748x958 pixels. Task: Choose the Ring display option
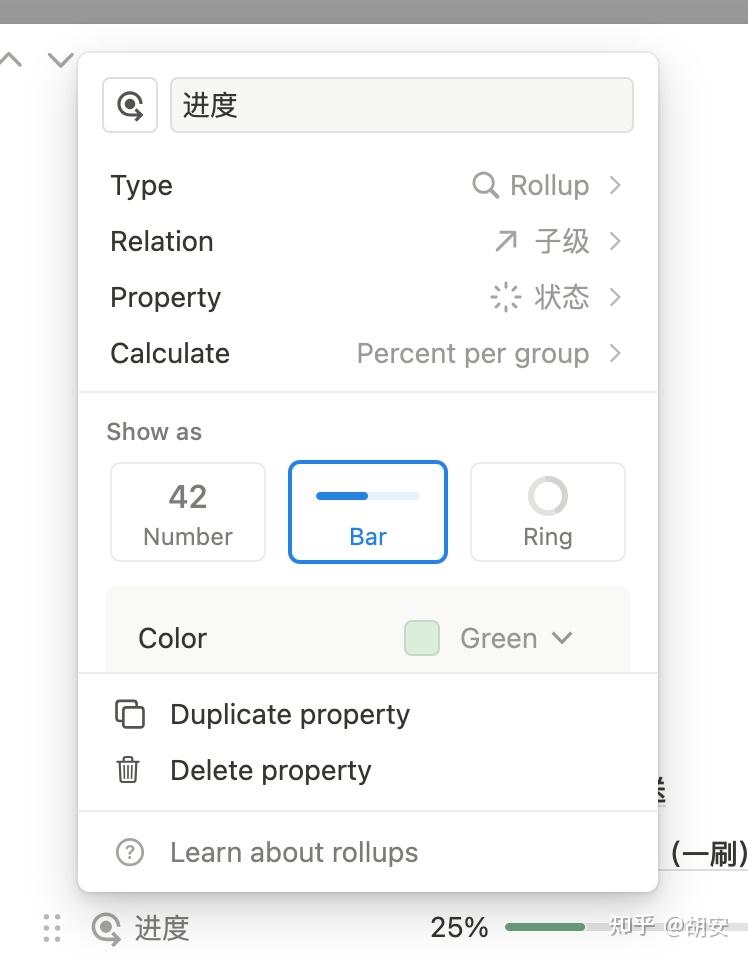coord(547,512)
